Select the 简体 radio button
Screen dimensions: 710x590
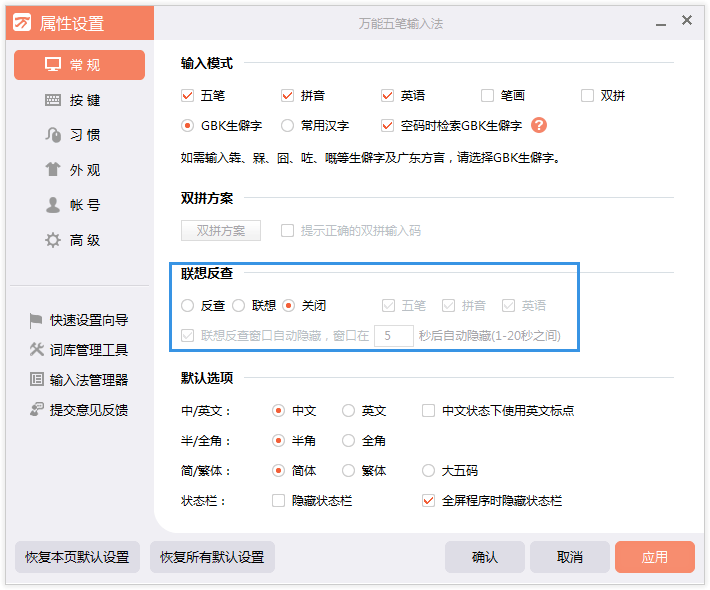[x=278, y=470]
